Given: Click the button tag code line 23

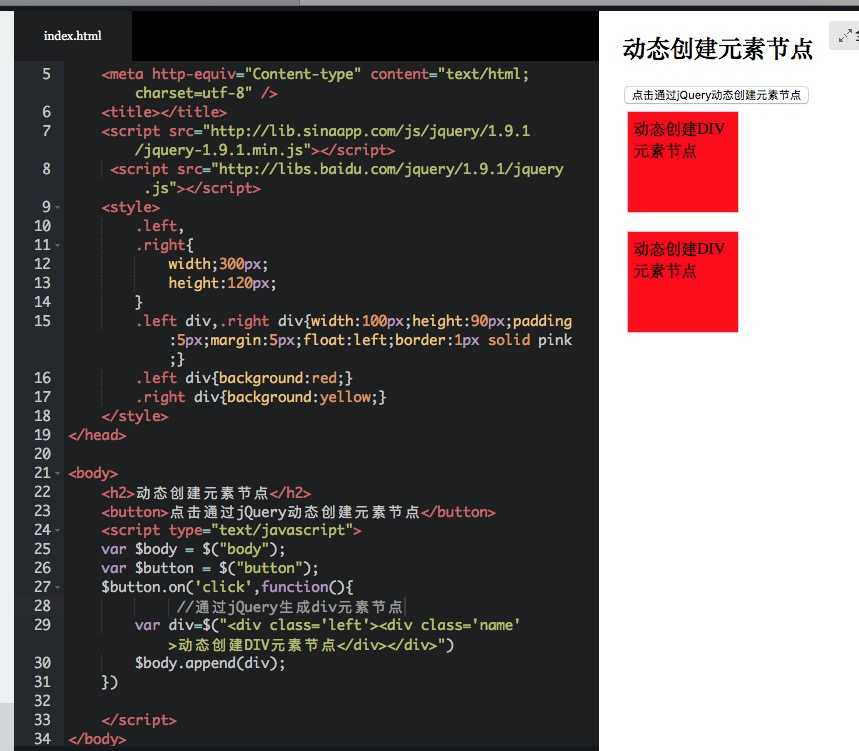Looking at the screenshot, I should pyautogui.click(x=298, y=512).
